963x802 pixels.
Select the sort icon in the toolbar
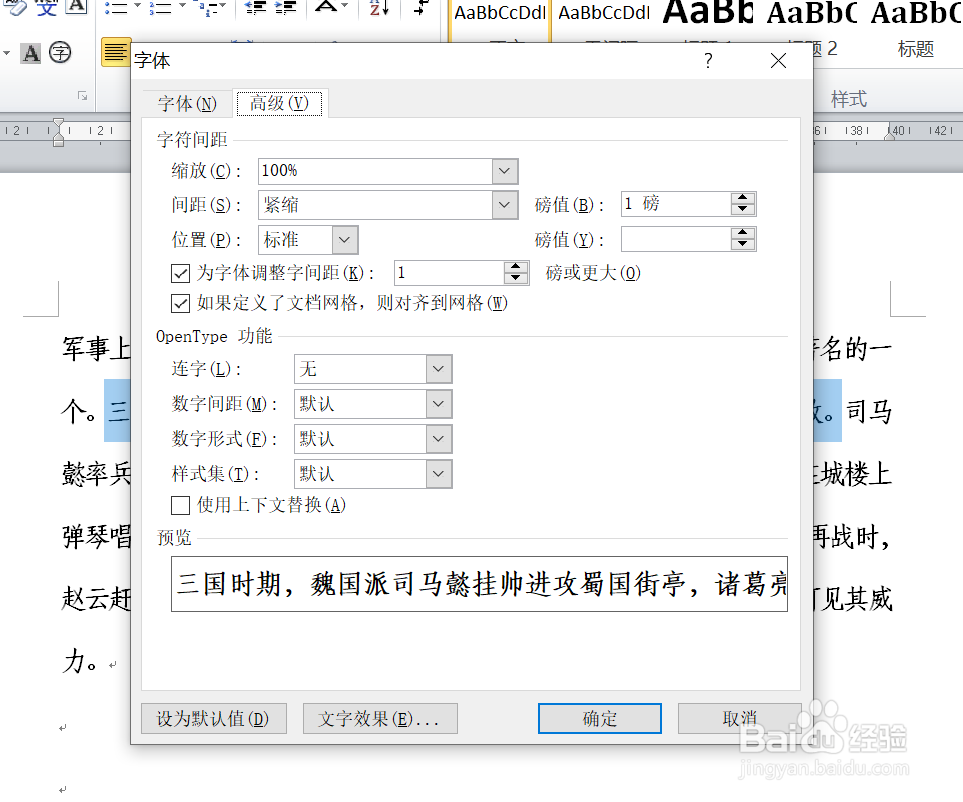click(x=378, y=8)
